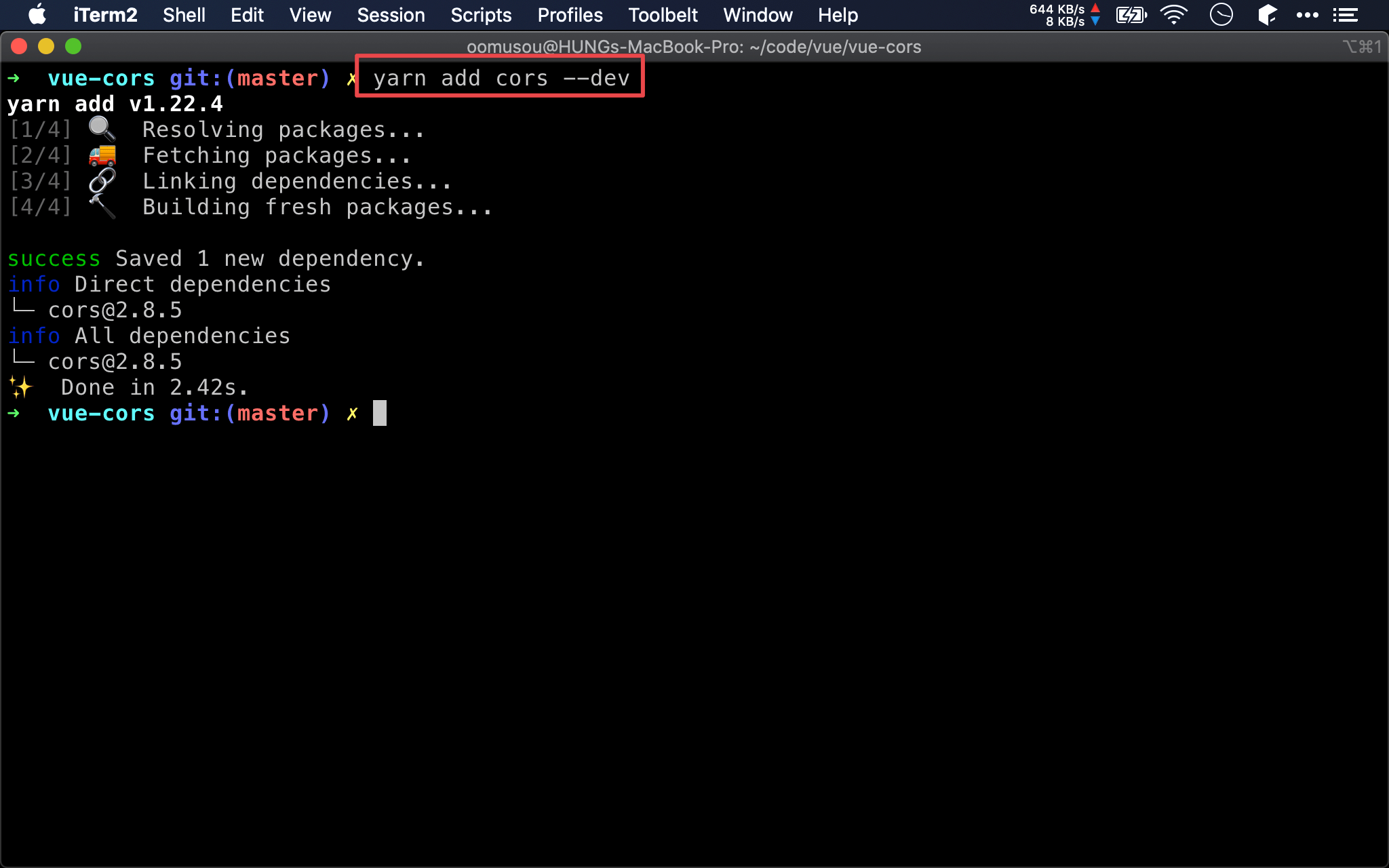The width and height of the screenshot is (1389, 868).
Task: Click the clock icon in the menu bar
Action: [1221, 15]
